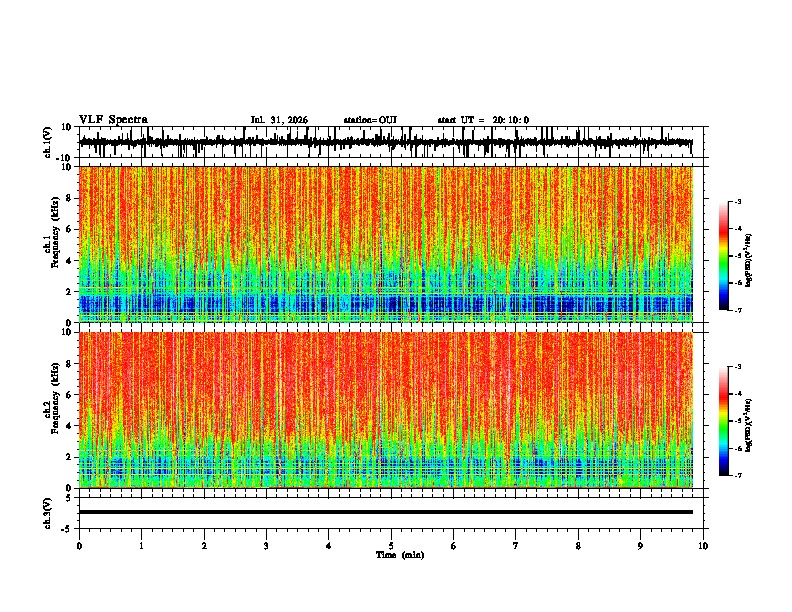Viewport: 792px width, 612px height.
Task: Click the ch.2 spectrogram "6" kHz tick label
Action: [x=70, y=395]
